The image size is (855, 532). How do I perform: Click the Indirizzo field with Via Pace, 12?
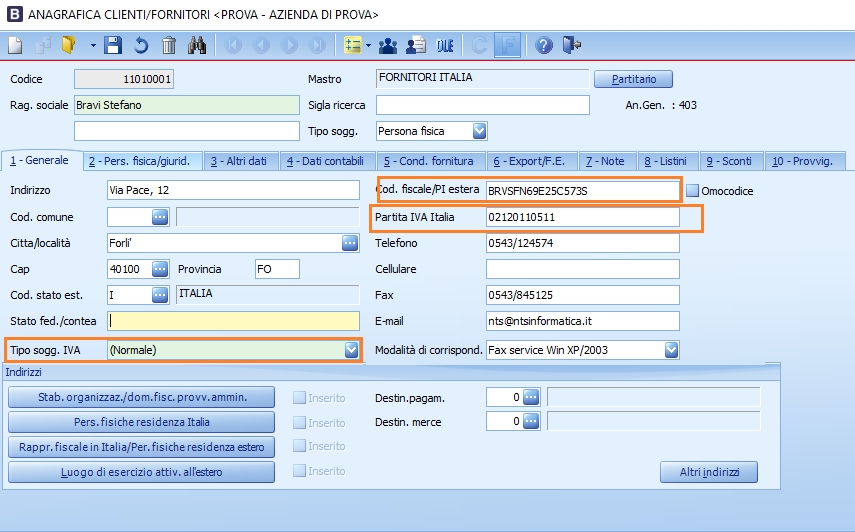pos(233,190)
